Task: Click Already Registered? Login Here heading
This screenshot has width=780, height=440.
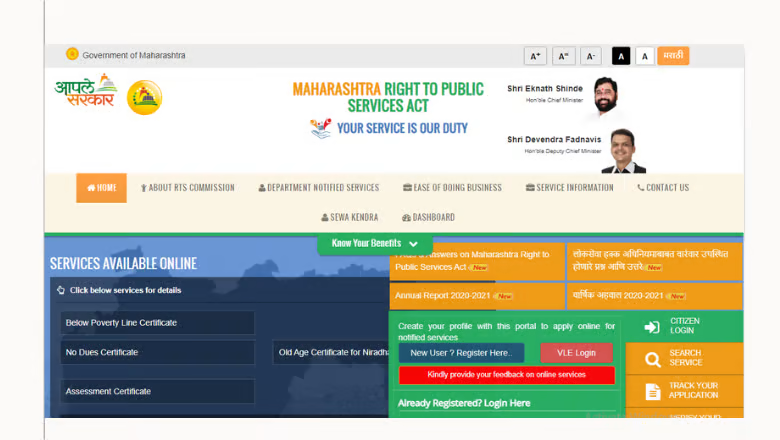Action: 464,403
